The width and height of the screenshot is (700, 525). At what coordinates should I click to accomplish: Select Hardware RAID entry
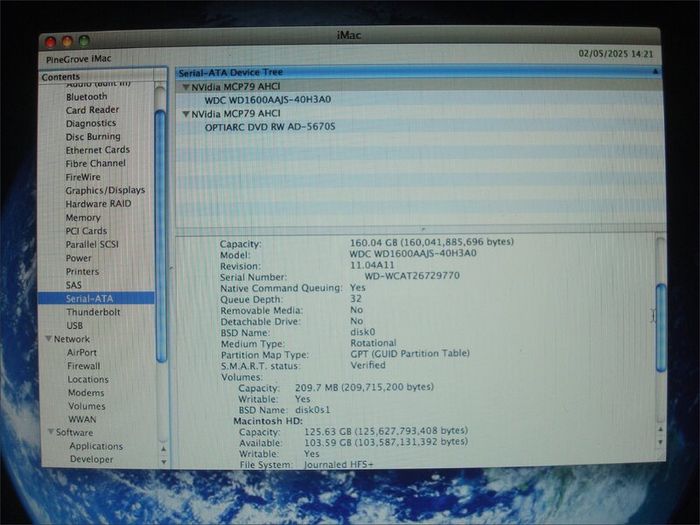pyautogui.click(x=98, y=204)
